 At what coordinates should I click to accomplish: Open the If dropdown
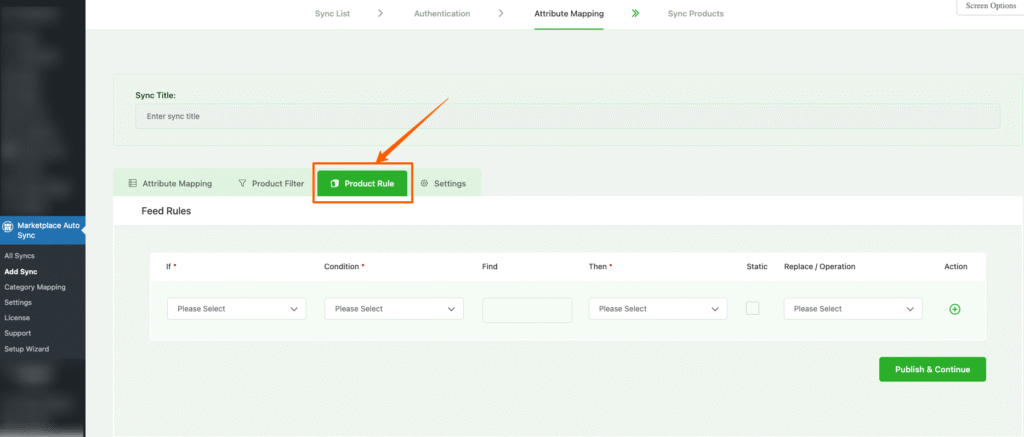(x=236, y=309)
